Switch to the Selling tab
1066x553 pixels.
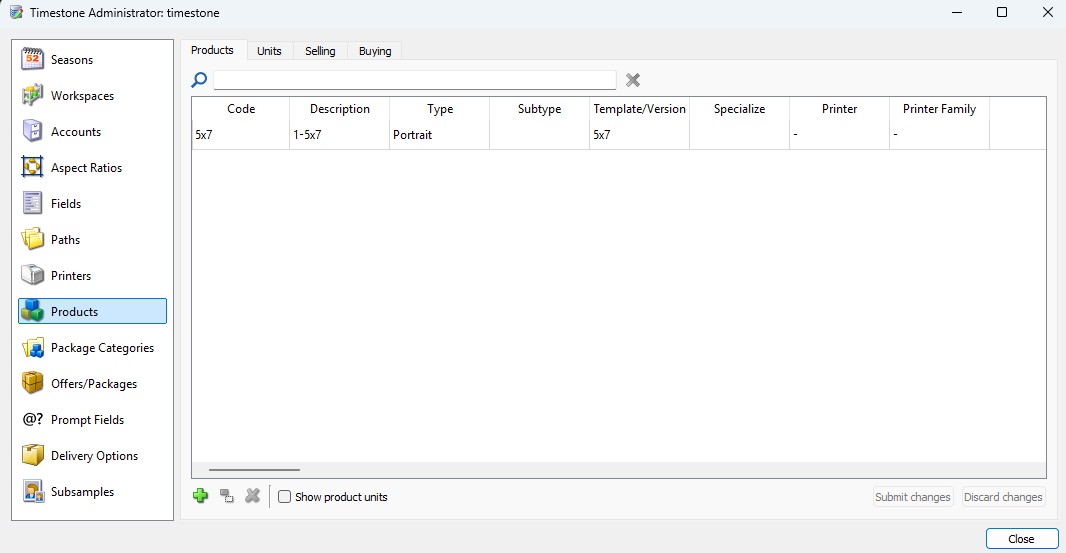[320, 51]
